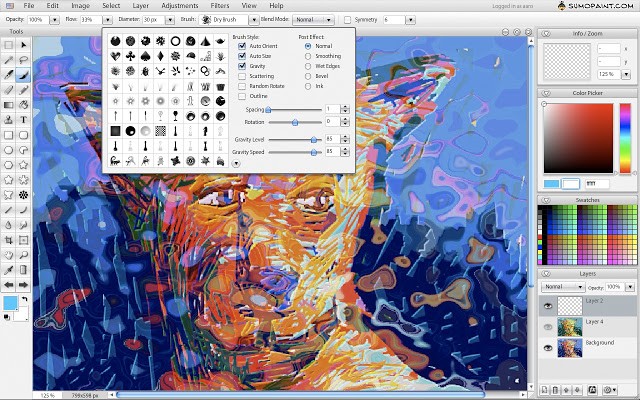Pick the Crop tool

tap(8, 239)
